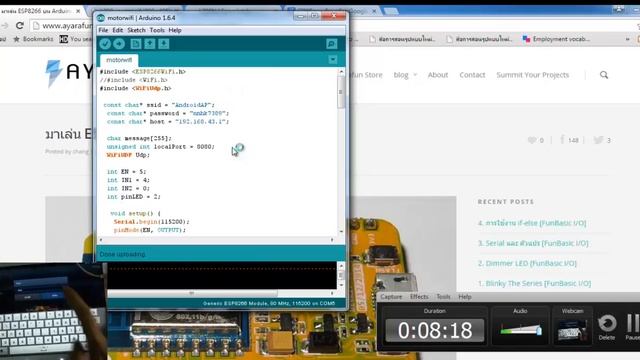Click the New sketch icon in Arduino toolbar
The width and height of the screenshot is (640, 360).
[136, 44]
